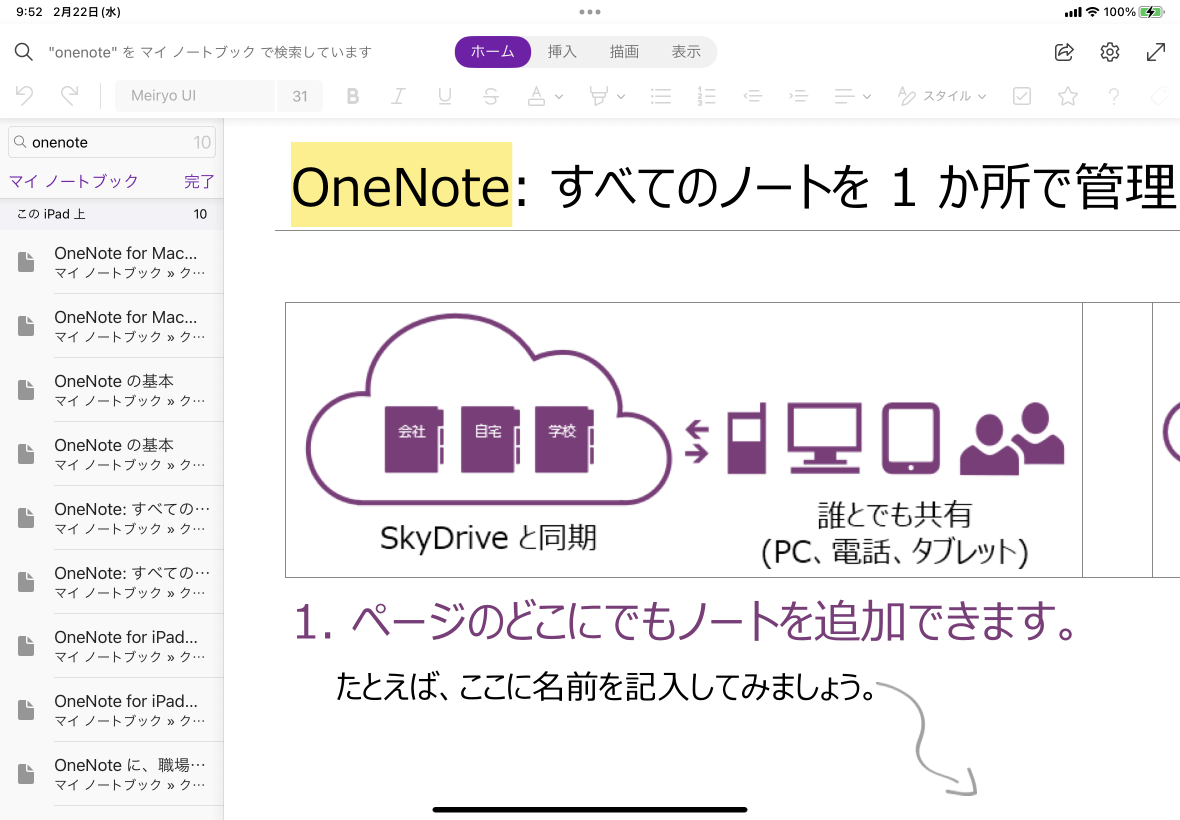The height and width of the screenshot is (820, 1180).
Task: Redo the last action
Action: [69, 96]
